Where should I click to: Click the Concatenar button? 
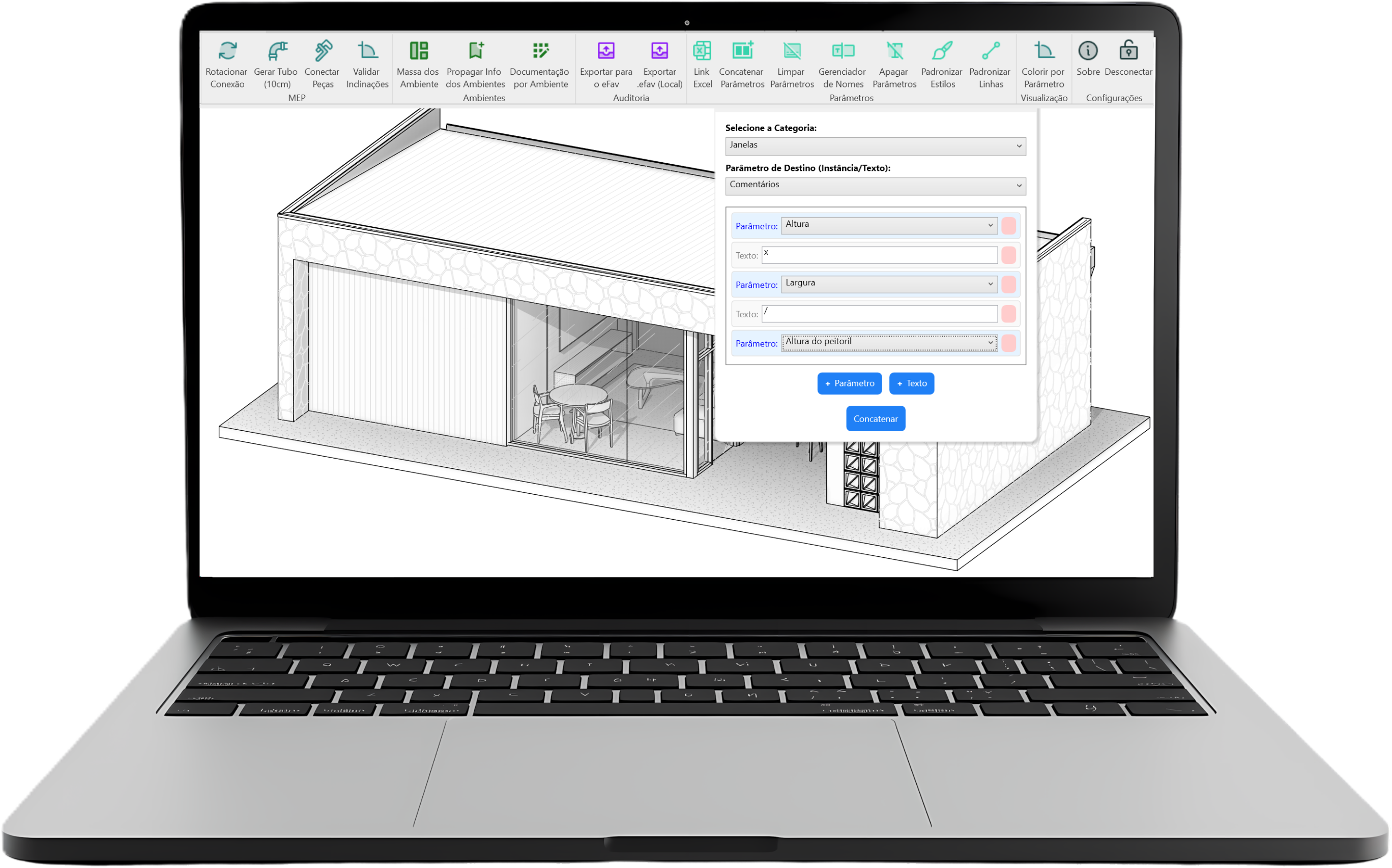(876, 419)
